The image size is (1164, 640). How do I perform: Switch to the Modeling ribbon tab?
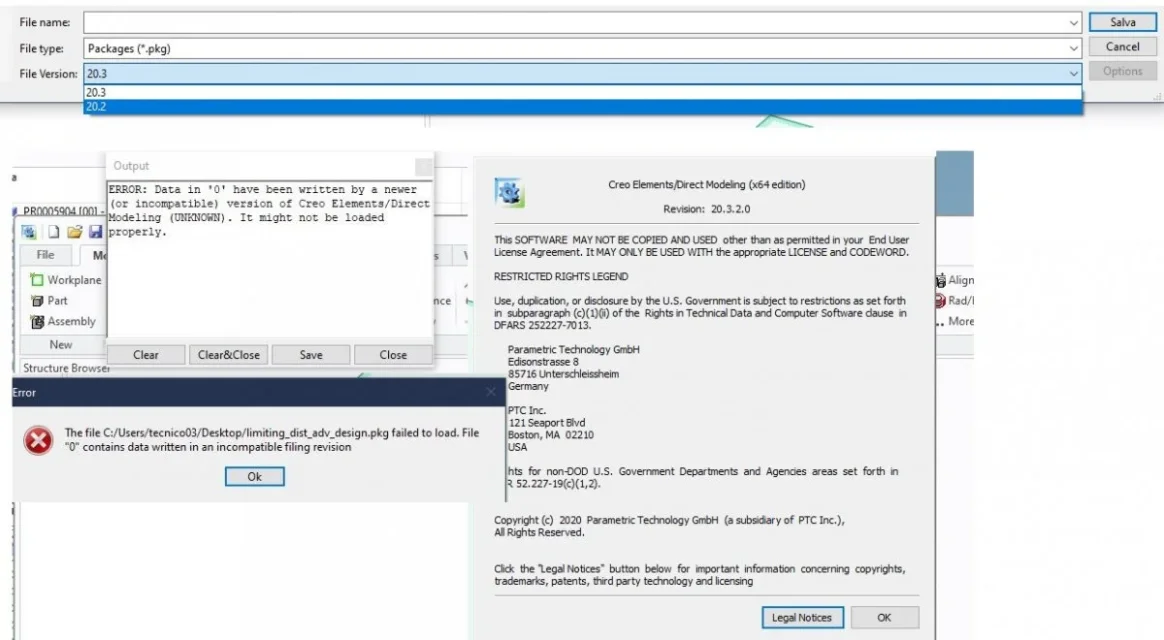tap(94, 255)
